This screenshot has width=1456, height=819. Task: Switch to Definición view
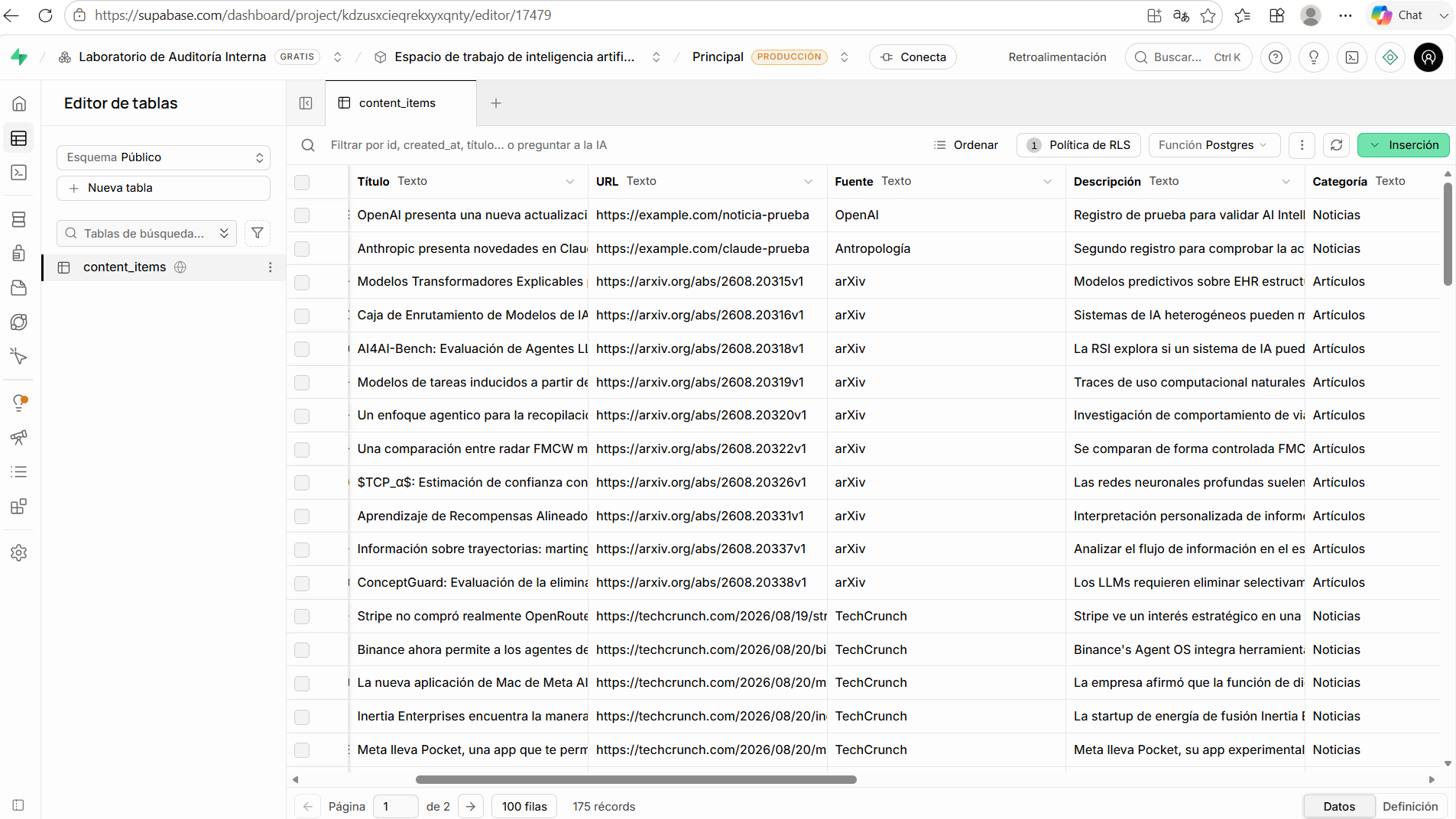pyautogui.click(x=1409, y=807)
